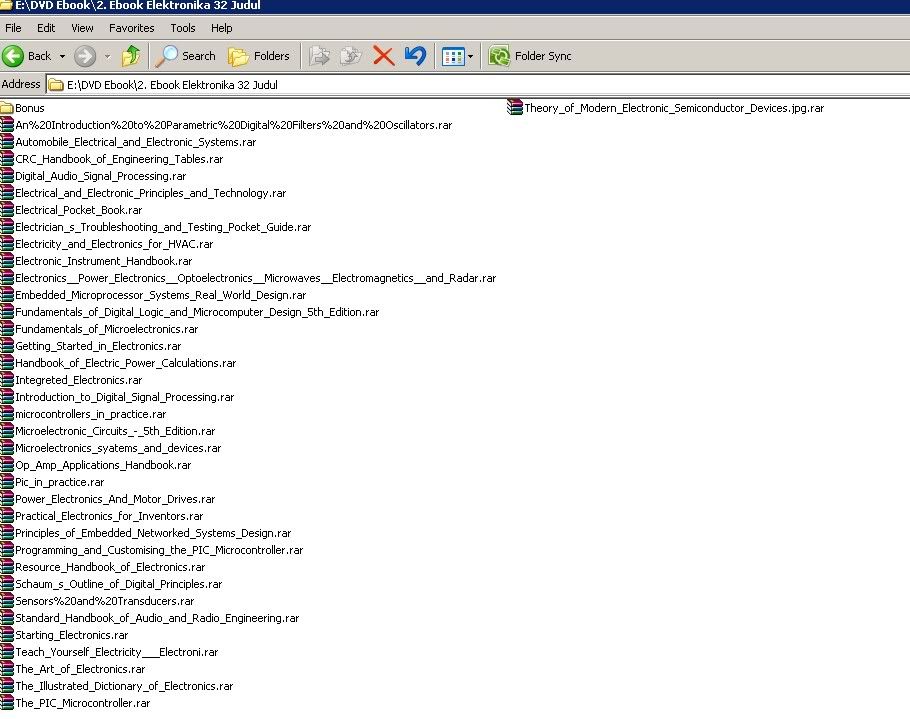910x719 pixels.
Task: Open the View menu
Action: click(82, 28)
